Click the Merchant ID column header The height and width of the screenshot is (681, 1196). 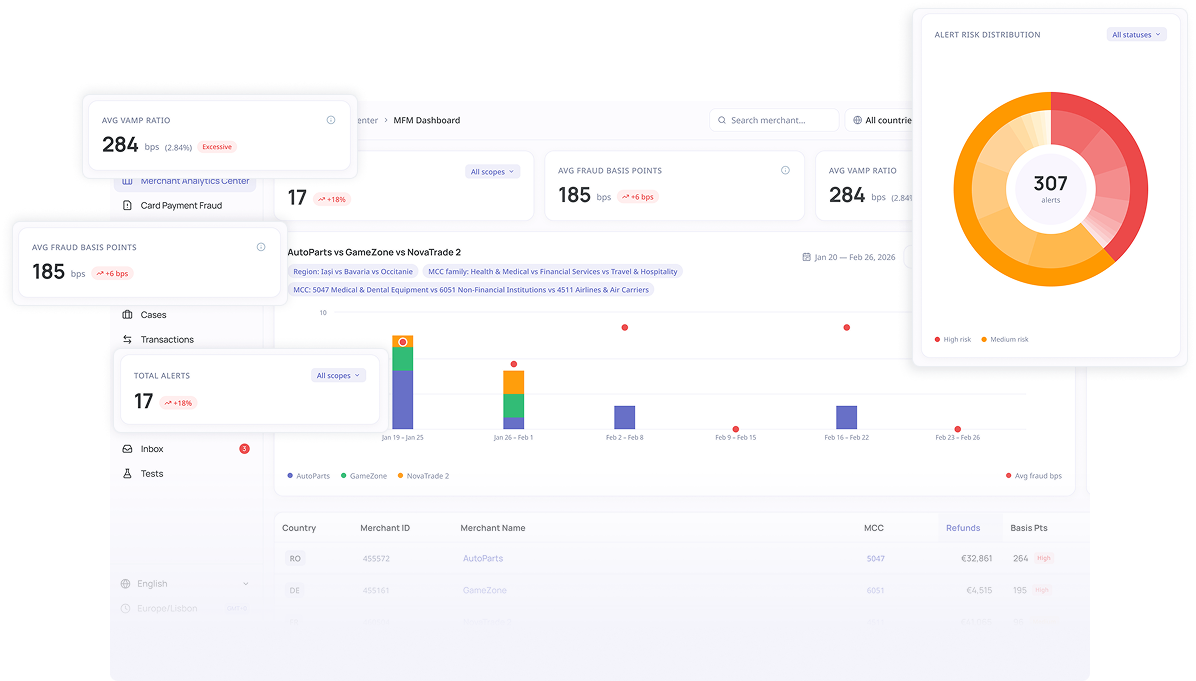click(385, 528)
